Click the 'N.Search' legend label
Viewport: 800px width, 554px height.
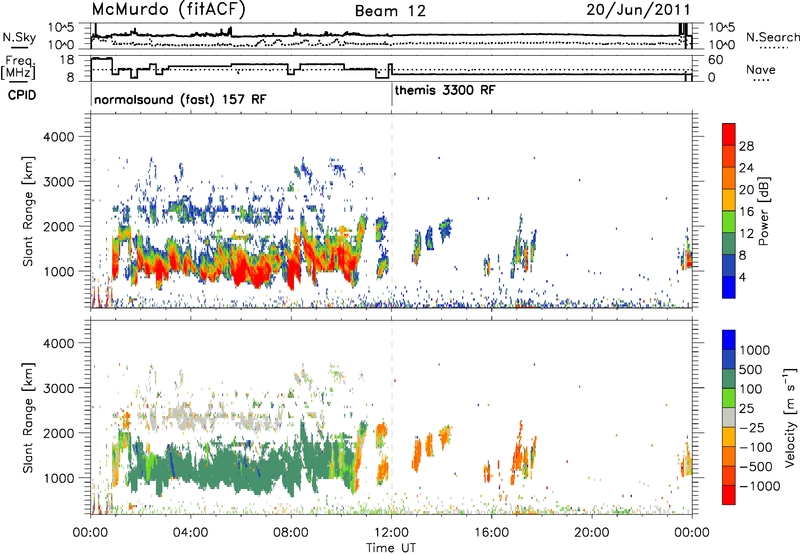point(772,37)
